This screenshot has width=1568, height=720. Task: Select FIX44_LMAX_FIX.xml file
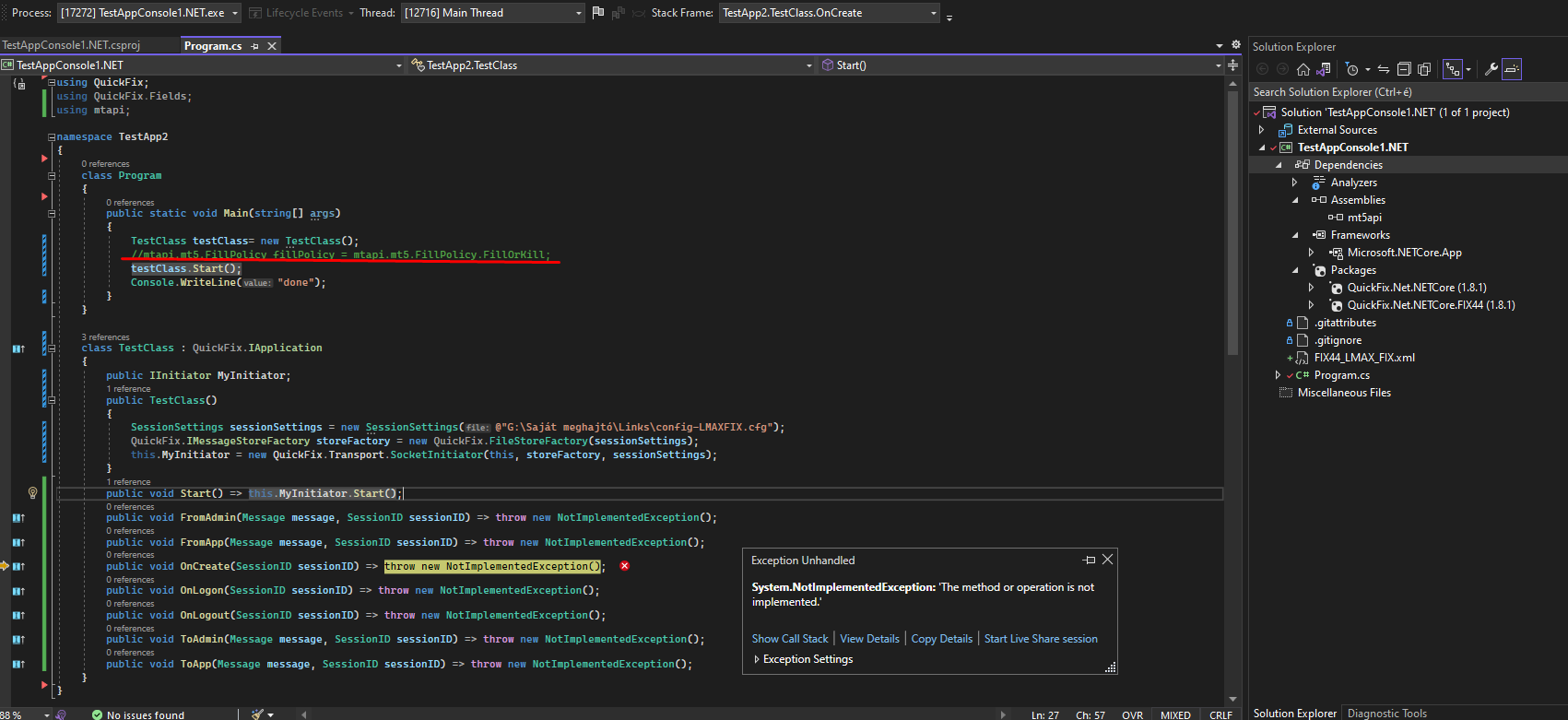(1364, 358)
